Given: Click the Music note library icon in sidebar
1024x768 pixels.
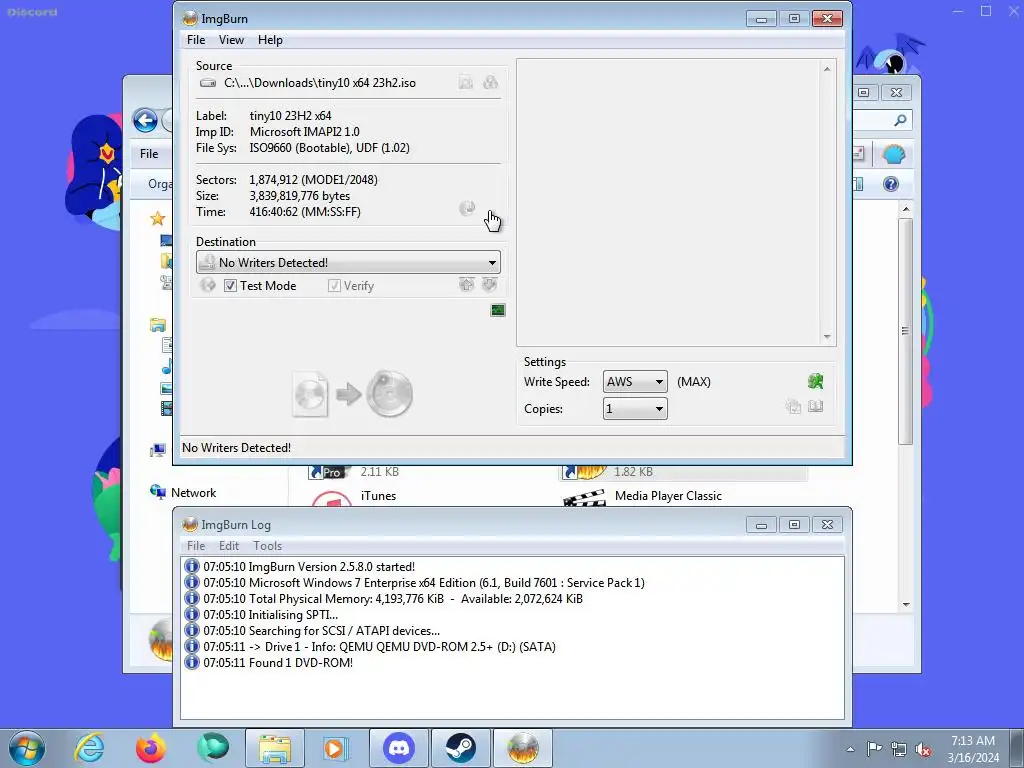Looking at the screenshot, I should [x=167, y=367].
